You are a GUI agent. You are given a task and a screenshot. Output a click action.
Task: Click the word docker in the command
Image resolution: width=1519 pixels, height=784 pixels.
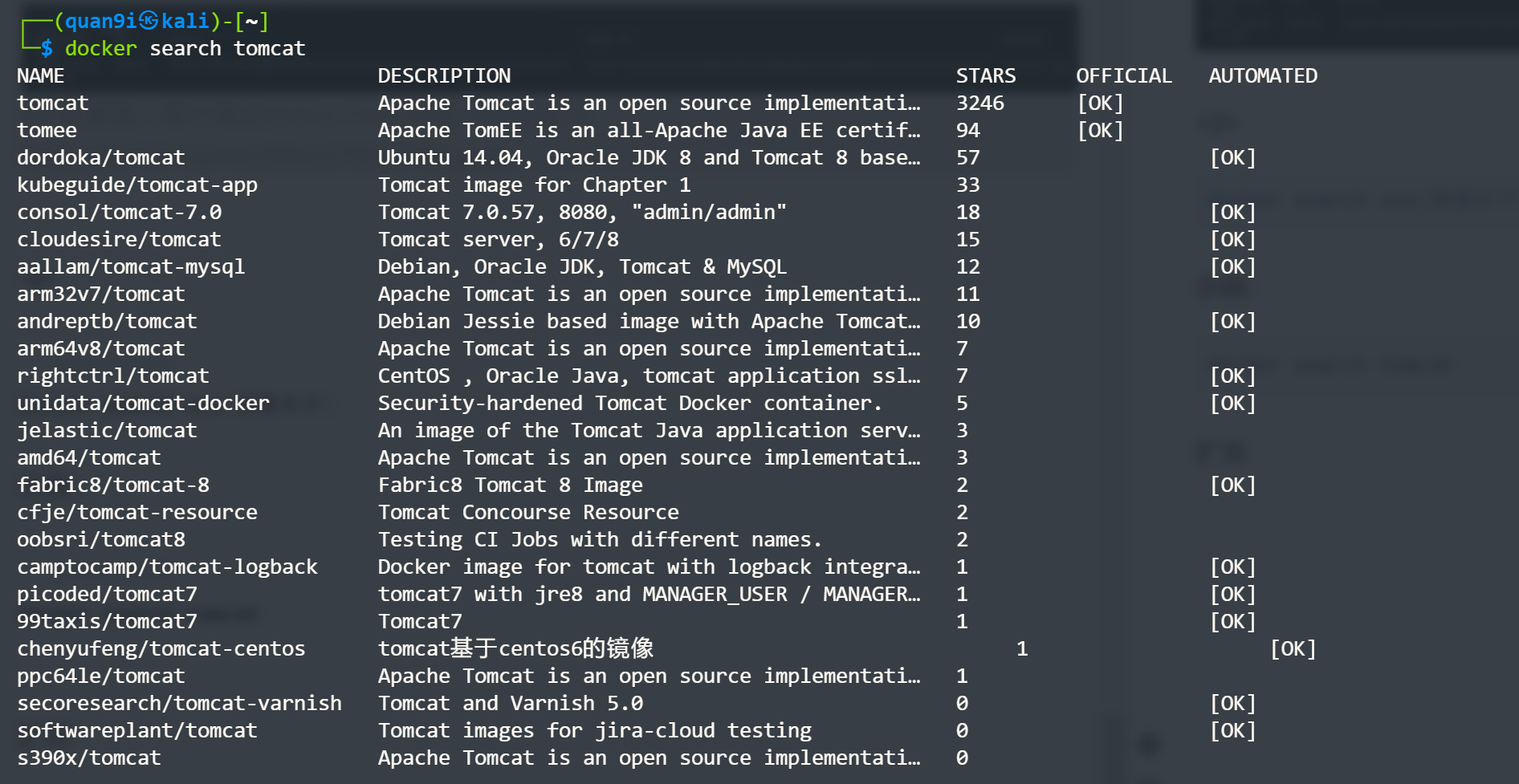point(100,49)
